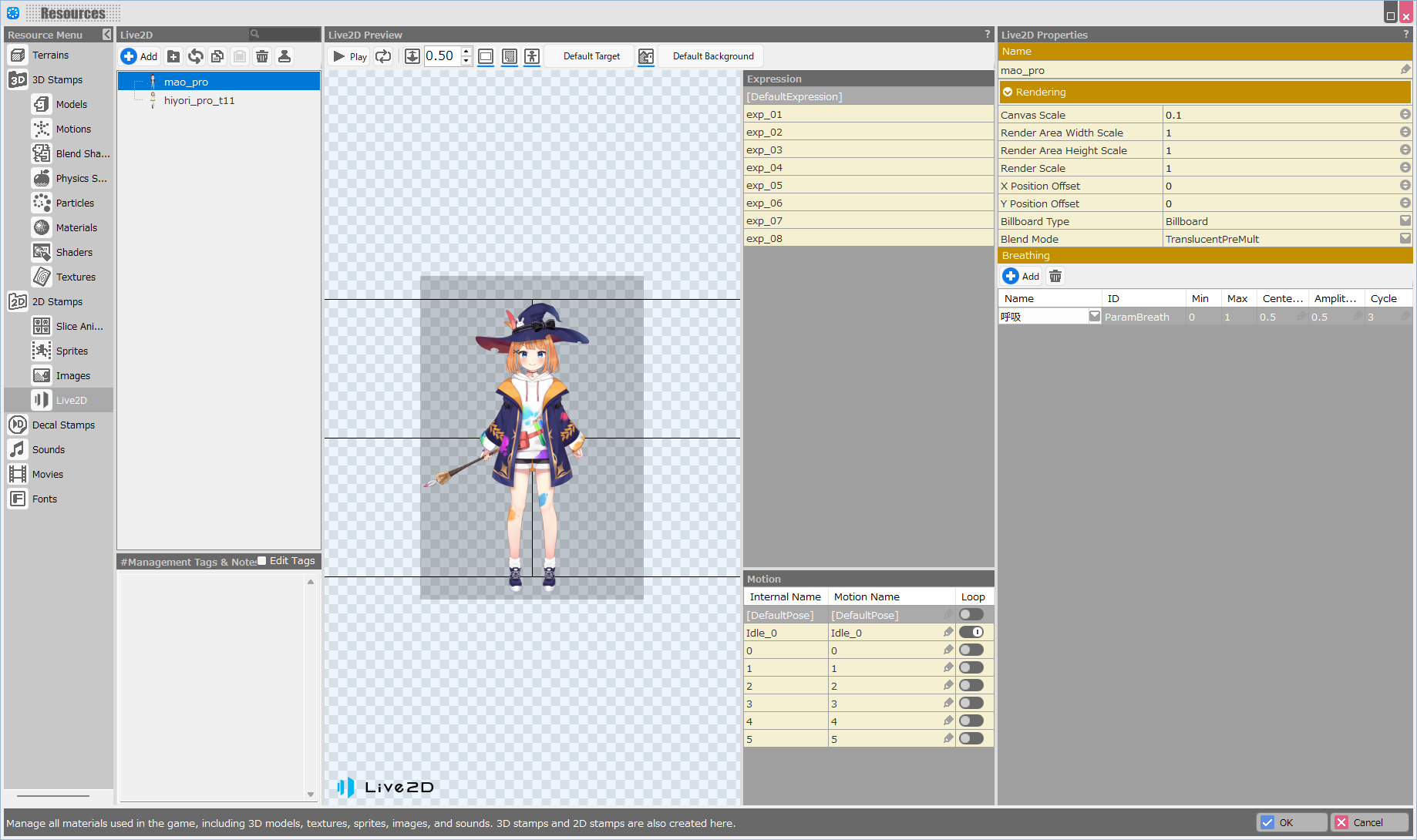Enable loop for motion 2
Viewport: 1417px width, 840px height.
coord(971,686)
